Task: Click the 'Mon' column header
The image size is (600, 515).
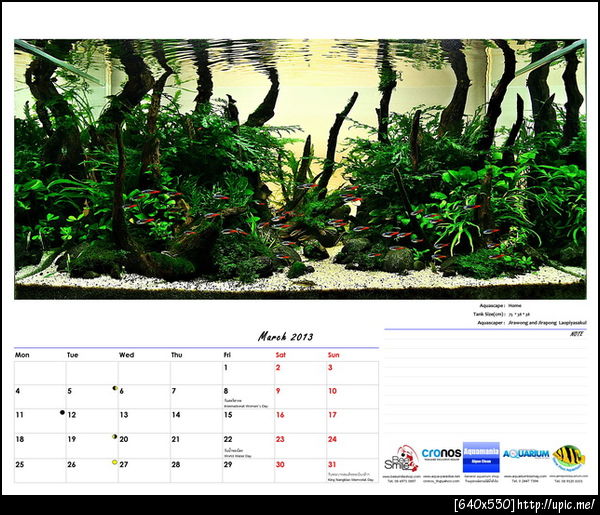Action: 22,355
